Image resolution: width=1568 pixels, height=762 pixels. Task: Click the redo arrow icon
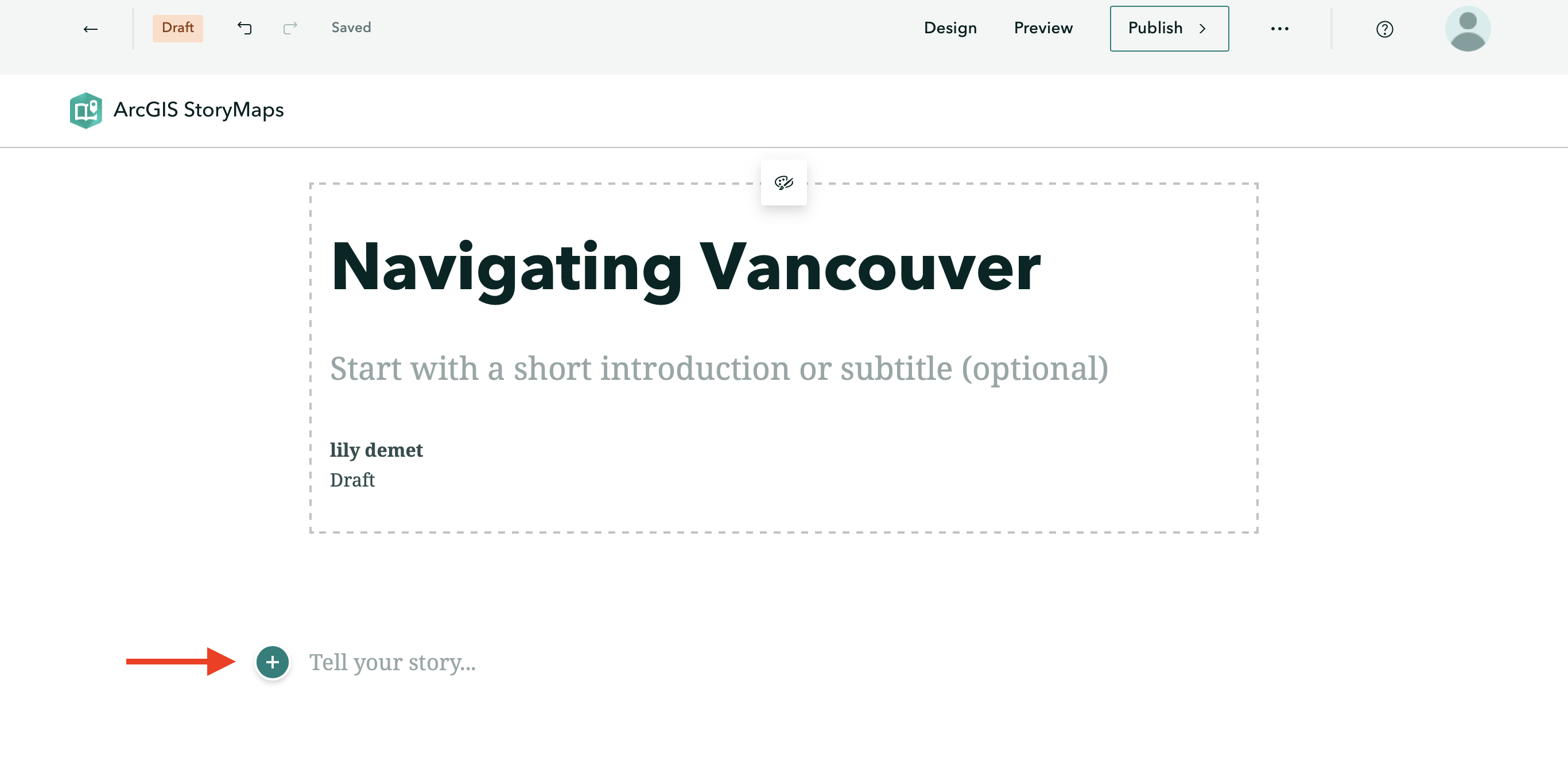point(290,28)
